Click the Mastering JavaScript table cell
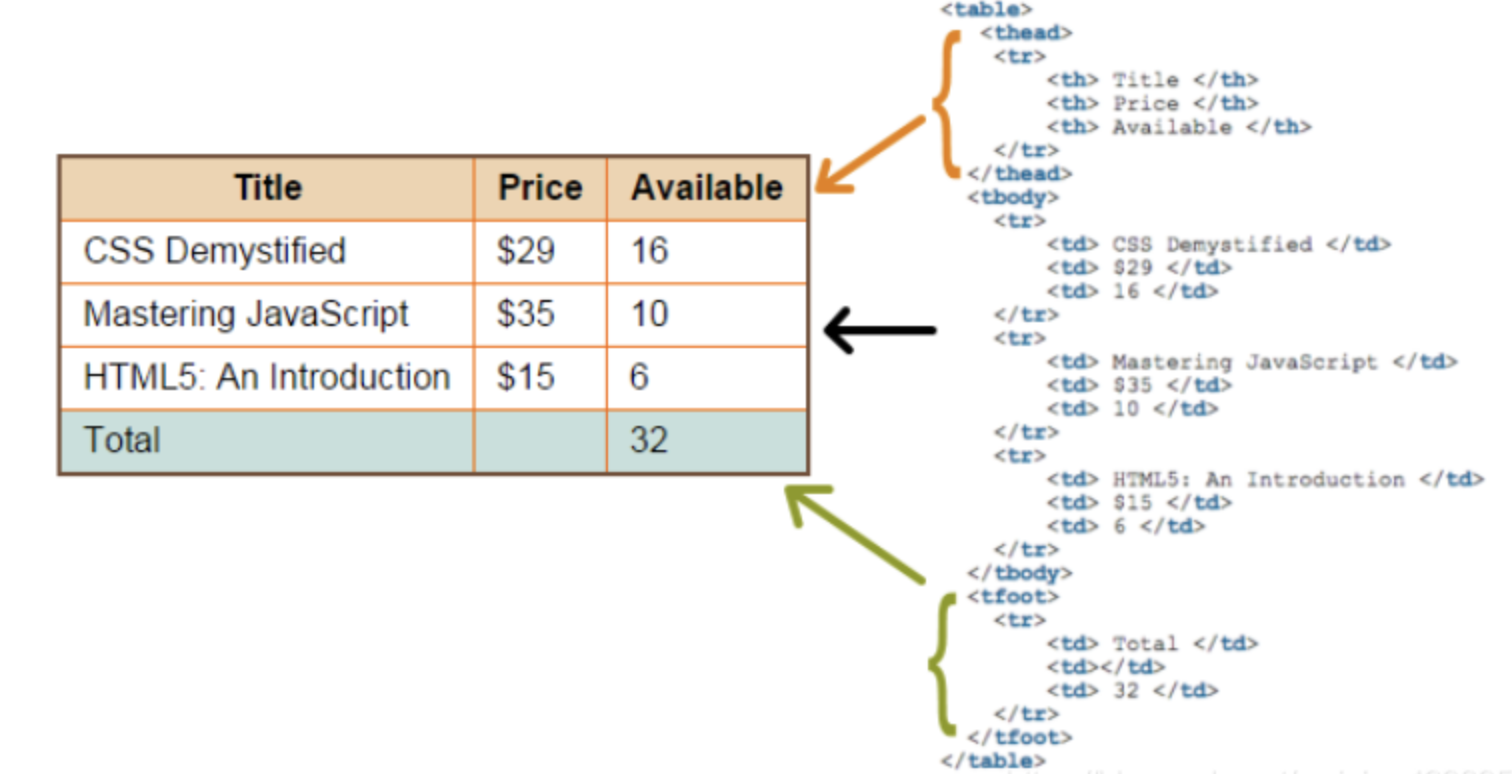The width and height of the screenshot is (1512, 774). (267, 315)
